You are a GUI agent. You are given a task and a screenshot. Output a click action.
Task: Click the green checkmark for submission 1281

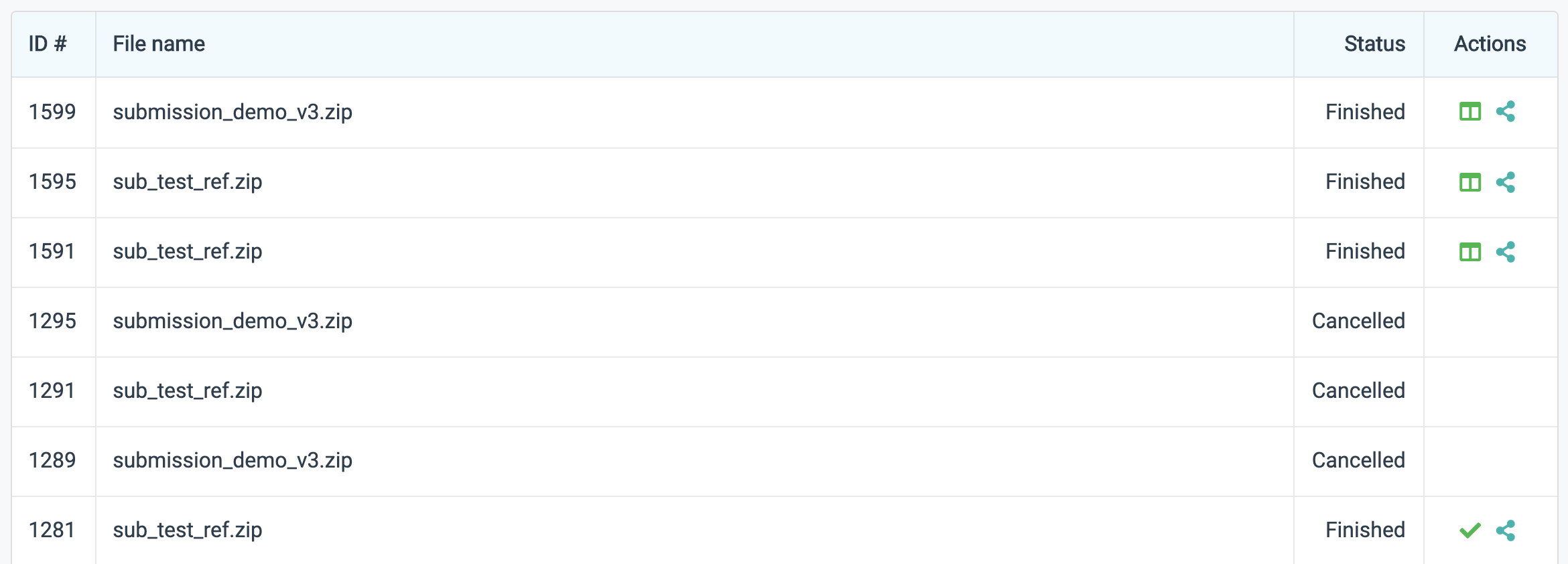pos(1470,530)
